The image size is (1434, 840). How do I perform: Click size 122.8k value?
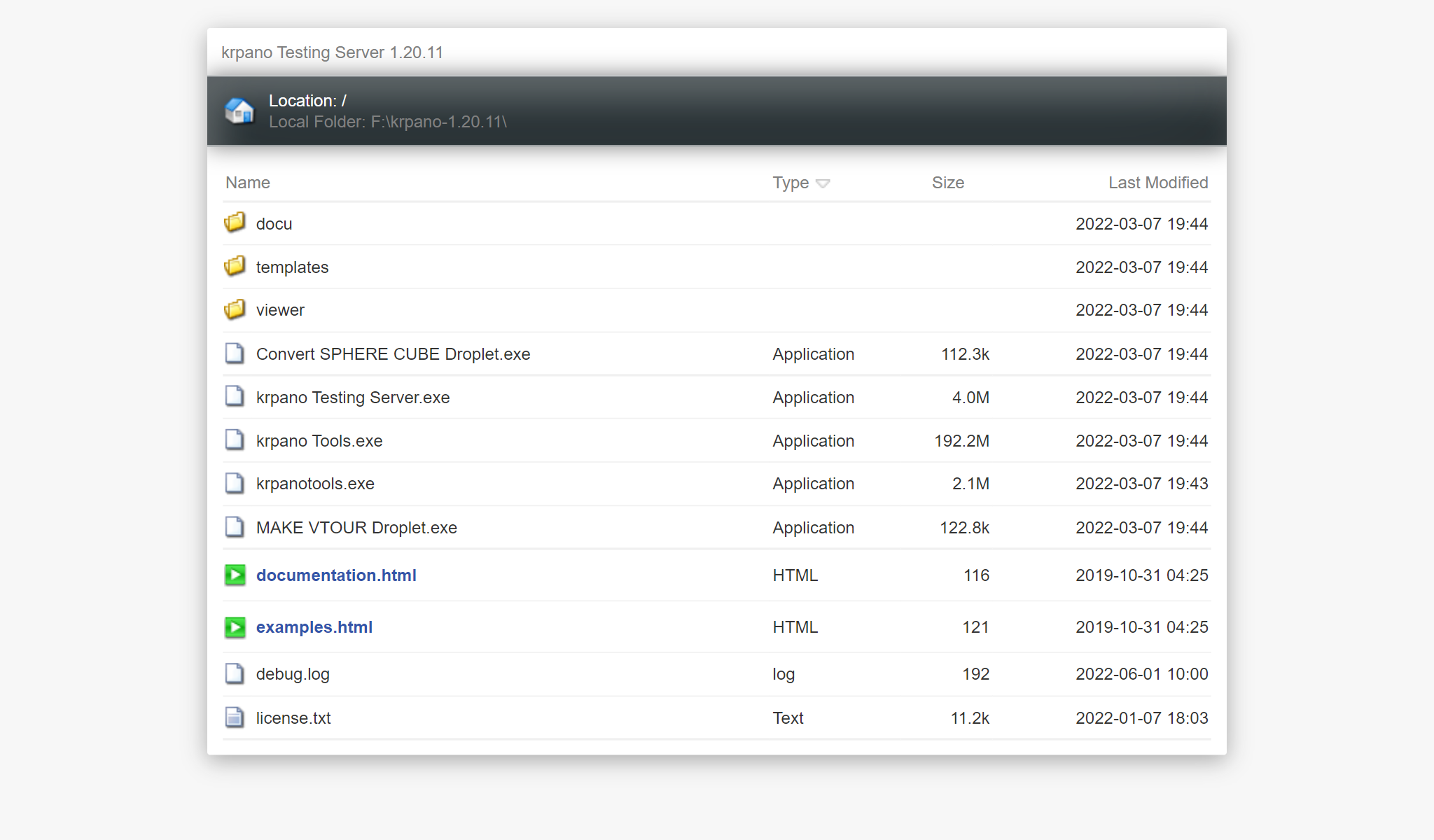[x=964, y=528]
